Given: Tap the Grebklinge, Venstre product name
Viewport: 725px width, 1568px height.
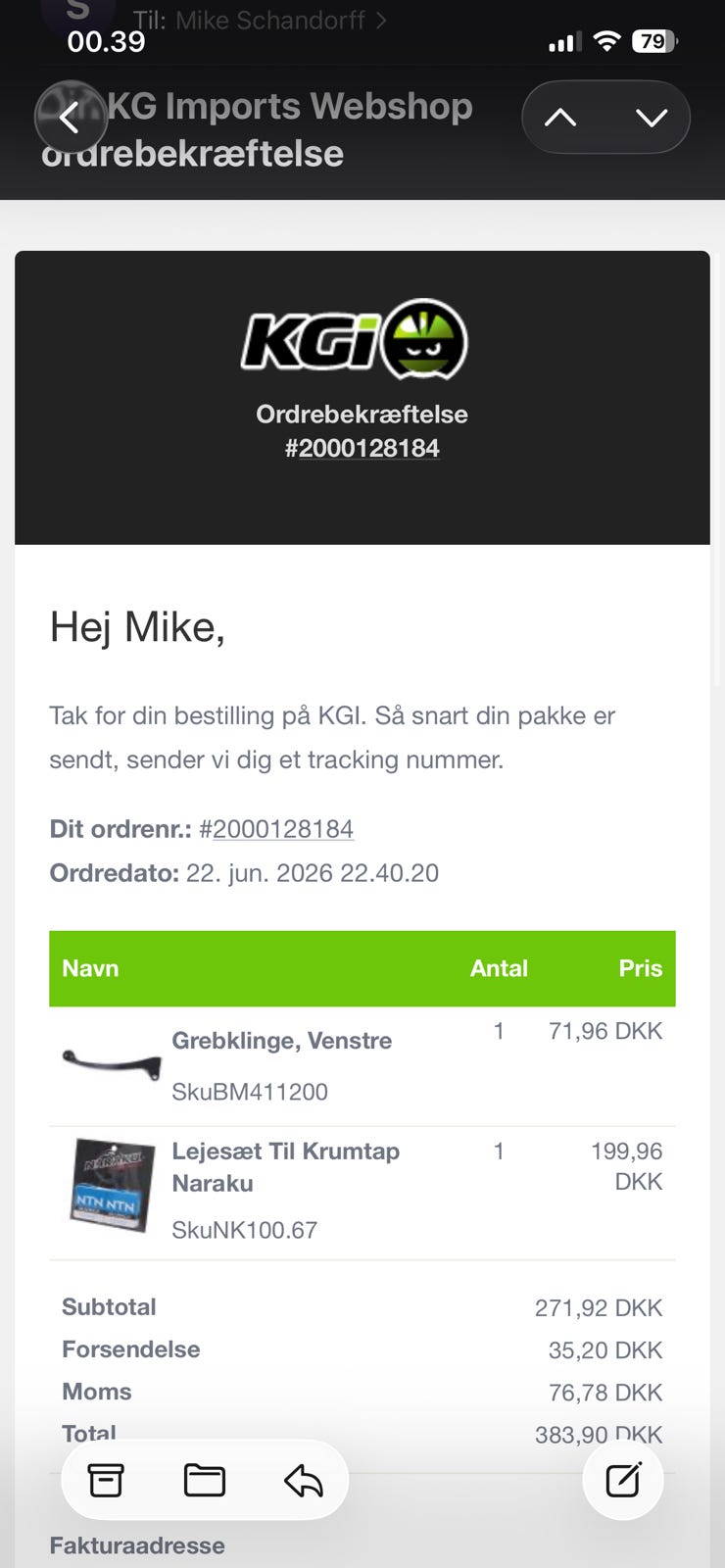Looking at the screenshot, I should (x=282, y=1041).
